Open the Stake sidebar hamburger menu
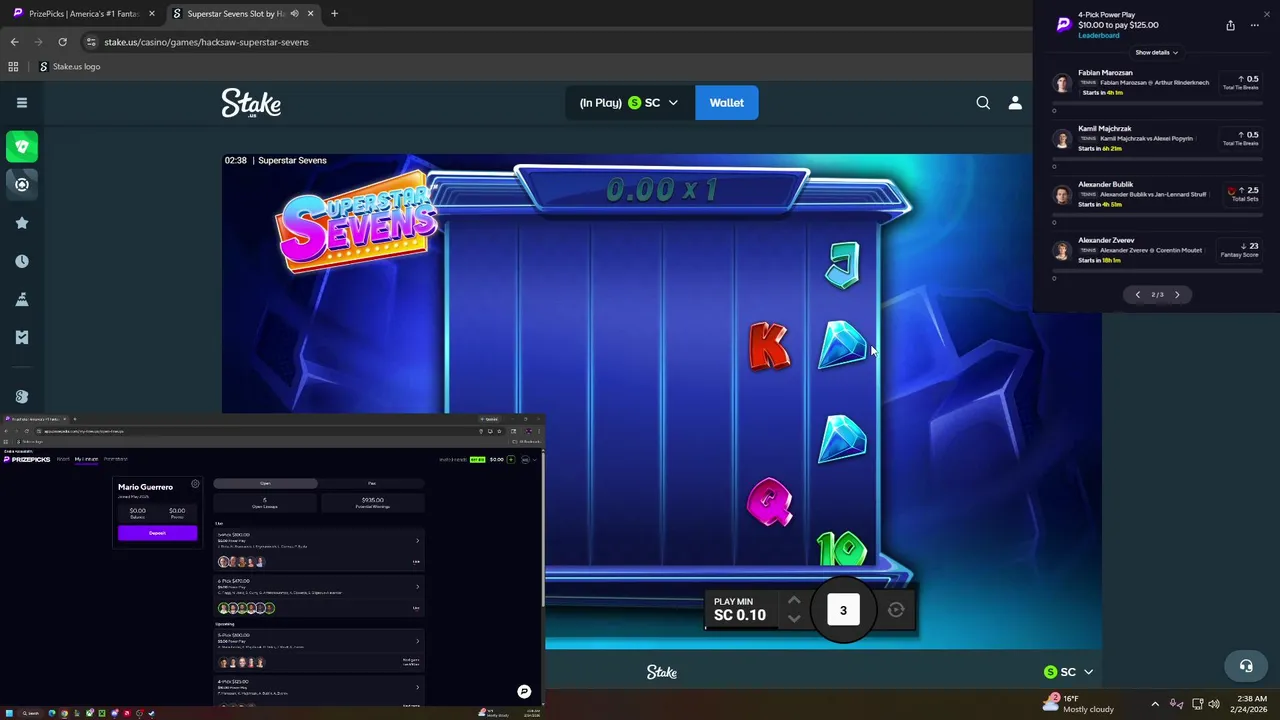The height and width of the screenshot is (720, 1280). point(21,102)
